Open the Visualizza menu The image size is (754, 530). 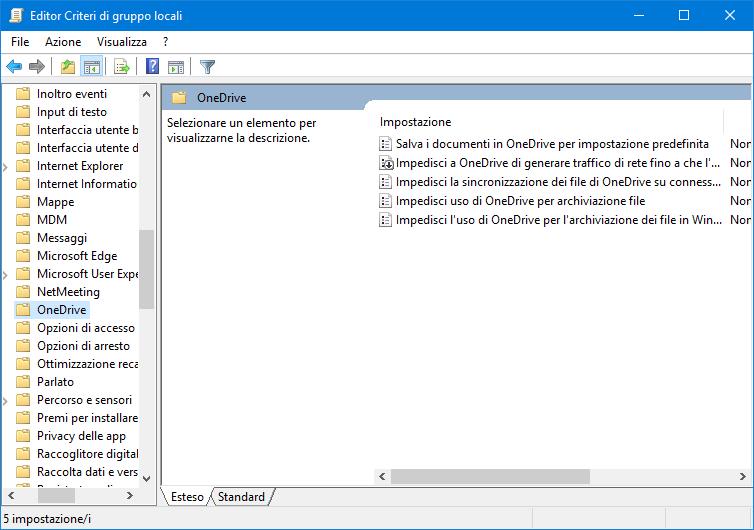click(122, 42)
